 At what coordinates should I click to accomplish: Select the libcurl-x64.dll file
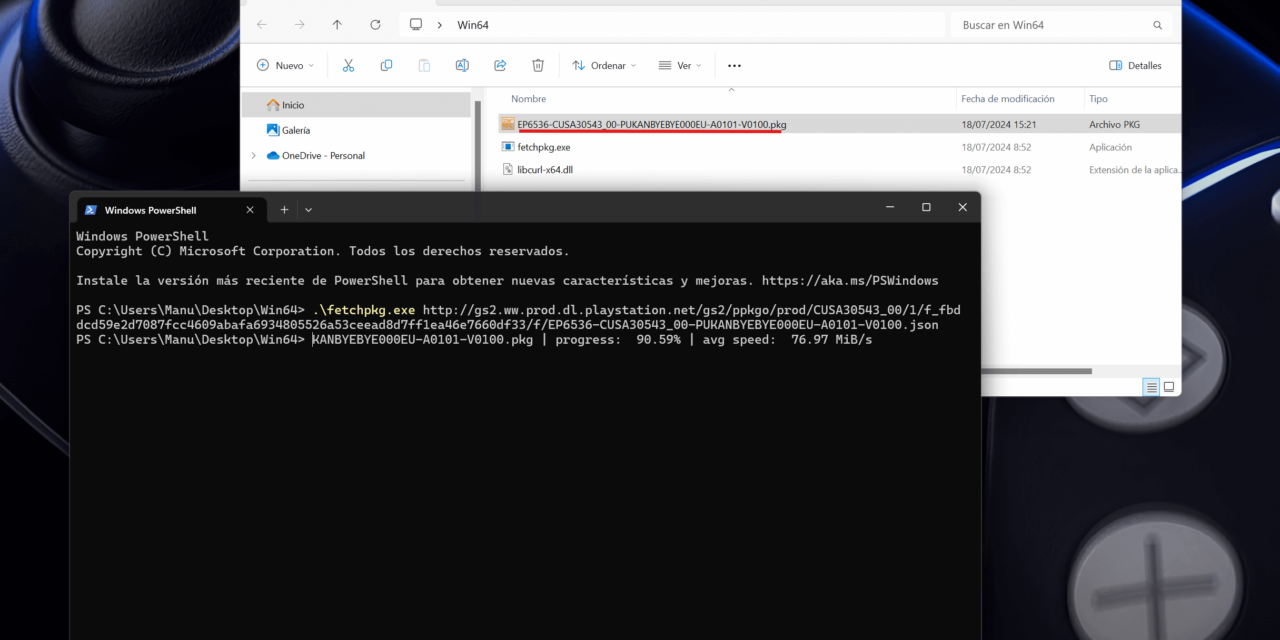(x=840, y=170)
